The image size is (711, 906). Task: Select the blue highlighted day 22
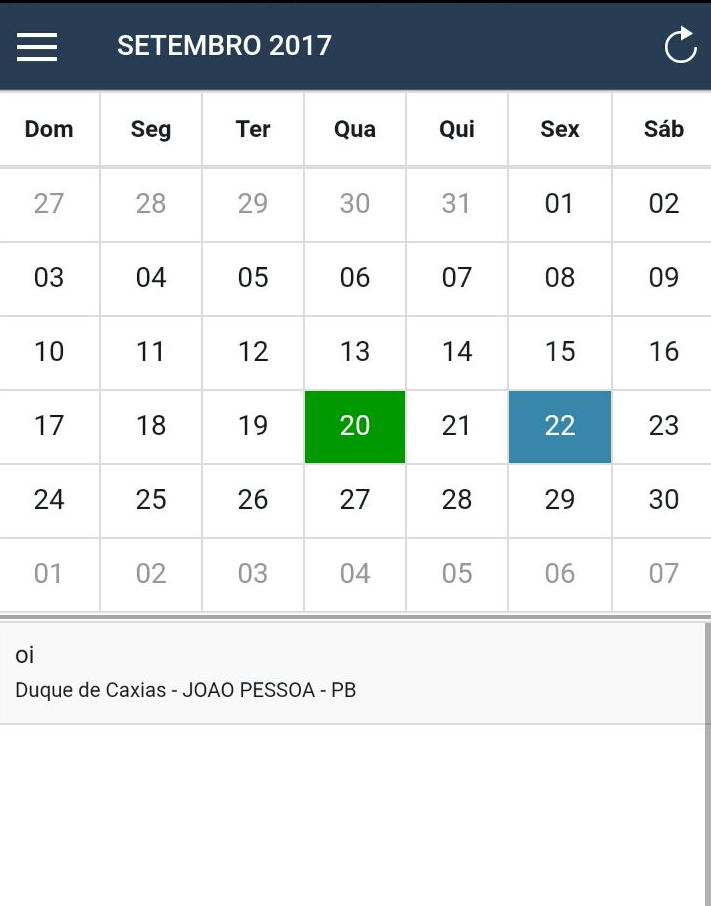[x=559, y=426]
